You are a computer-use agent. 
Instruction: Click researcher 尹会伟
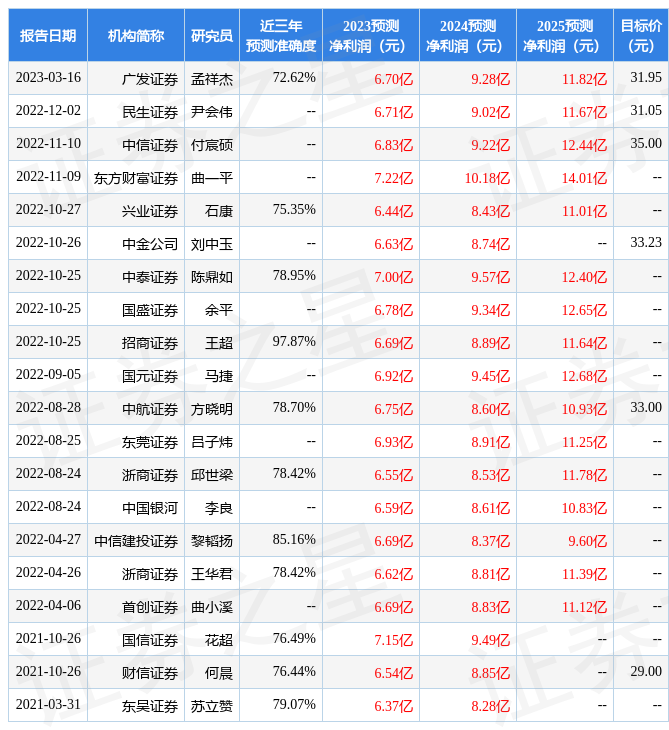pos(212,112)
